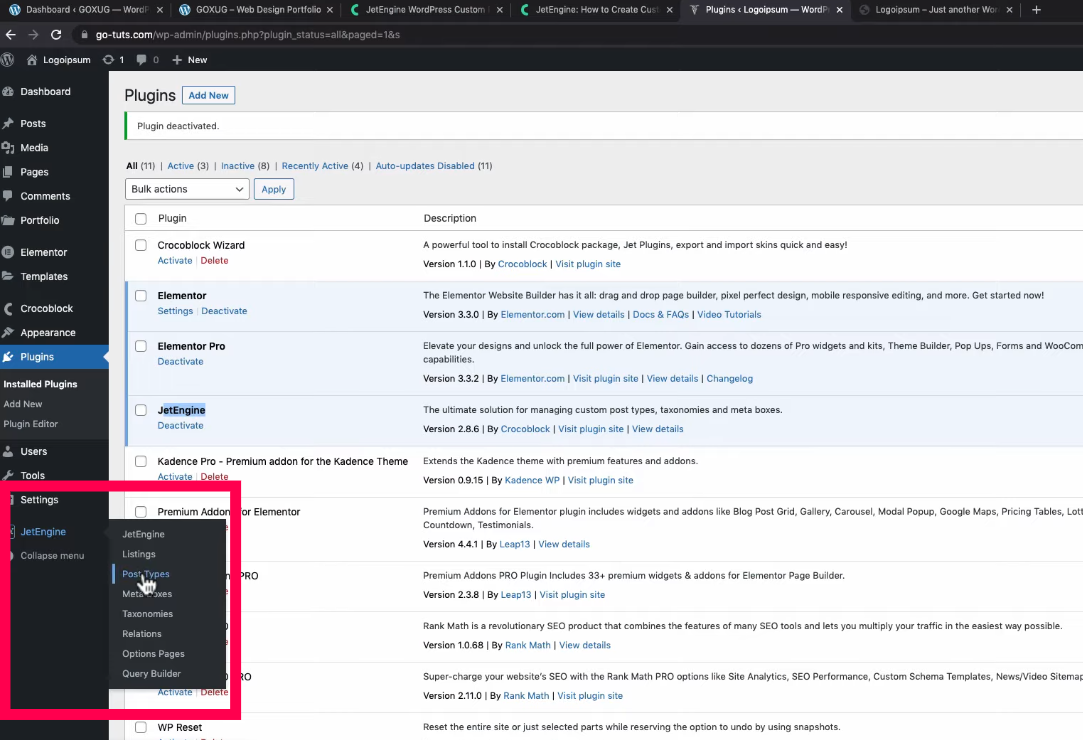1083x740 pixels.
Task: Reload the page with the refresh icon
Action: tap(57, 34)
